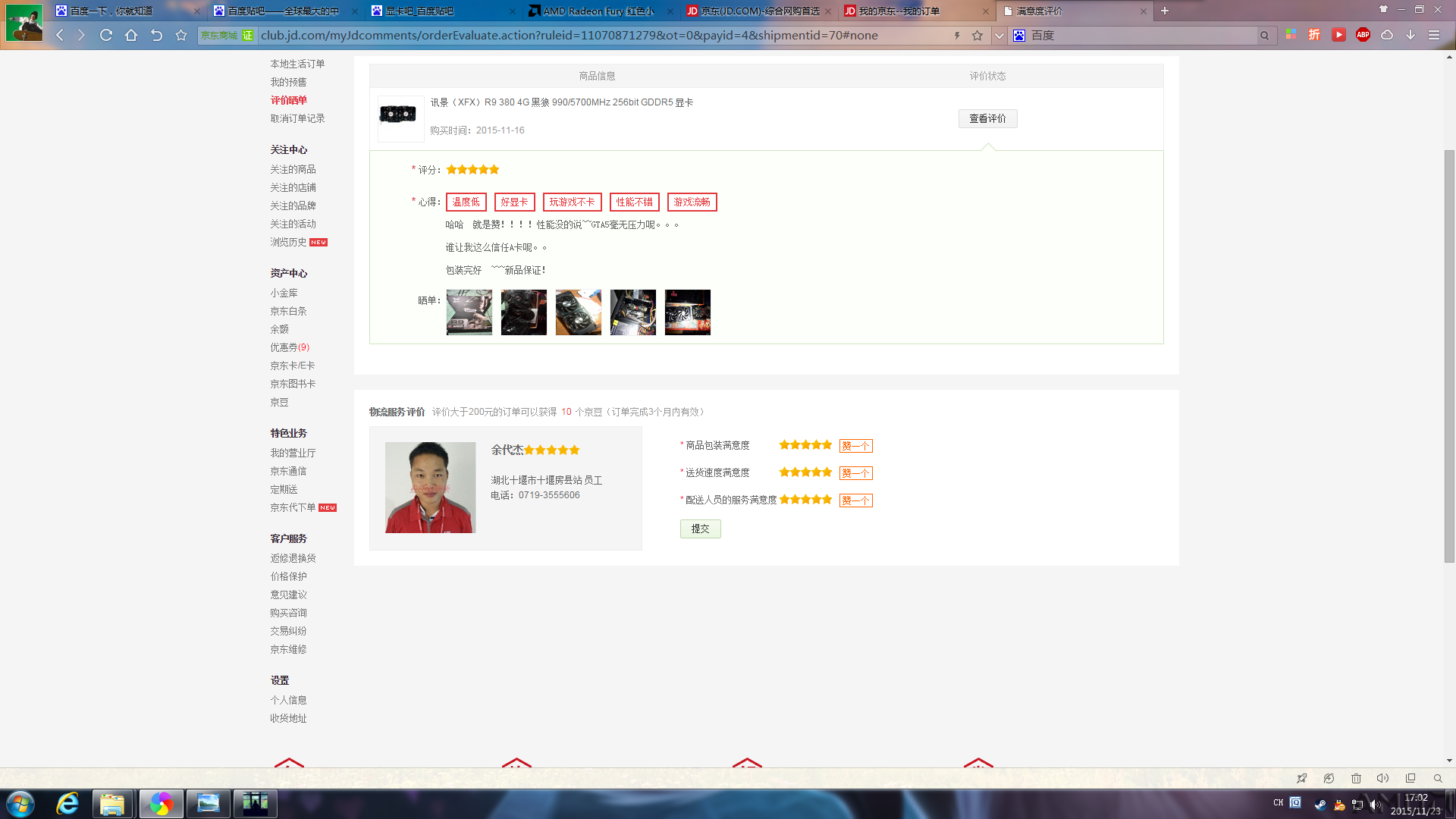
Task: Click the volume icon in system tray
Action: (x=1375, y=805)
